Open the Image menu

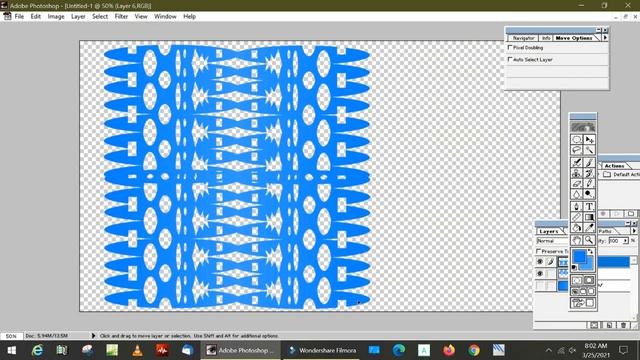click(x=56, y=16)
